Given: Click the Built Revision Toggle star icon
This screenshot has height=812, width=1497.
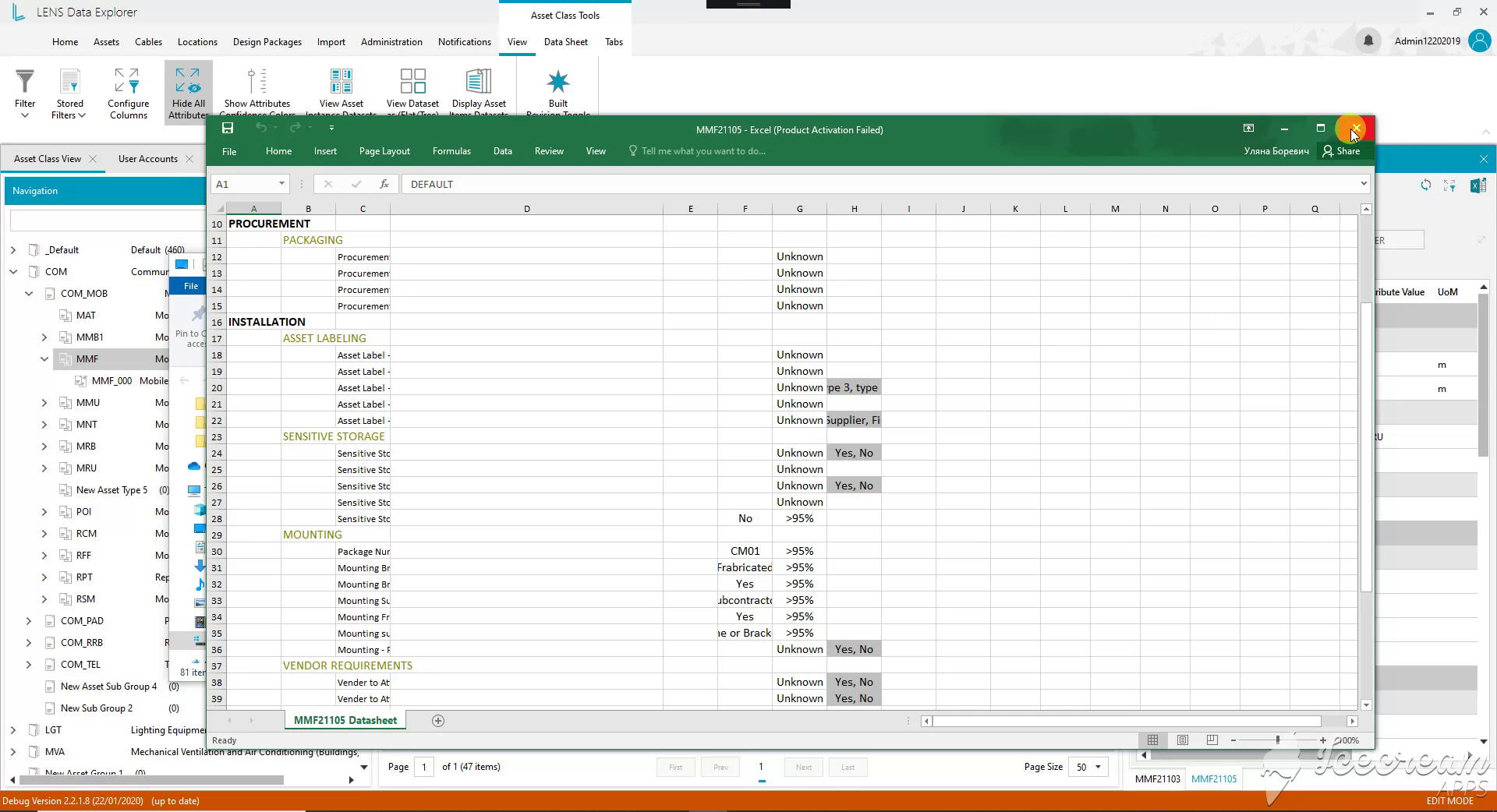Looking at the screenshot, I should (x=558, y=81).
